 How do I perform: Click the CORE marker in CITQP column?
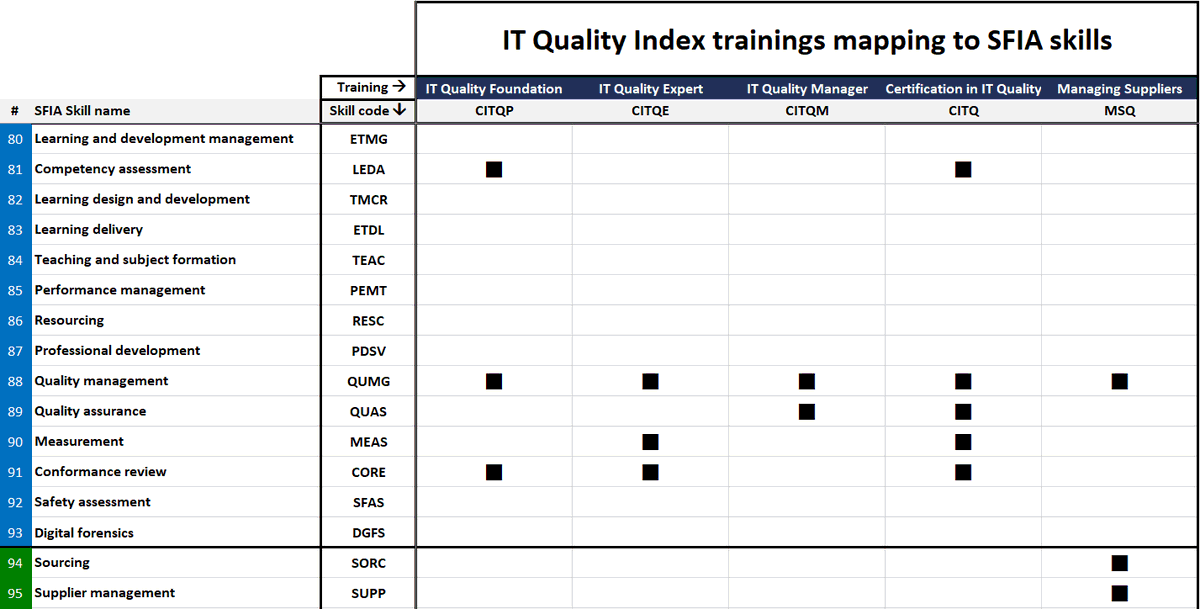[494, 471]
